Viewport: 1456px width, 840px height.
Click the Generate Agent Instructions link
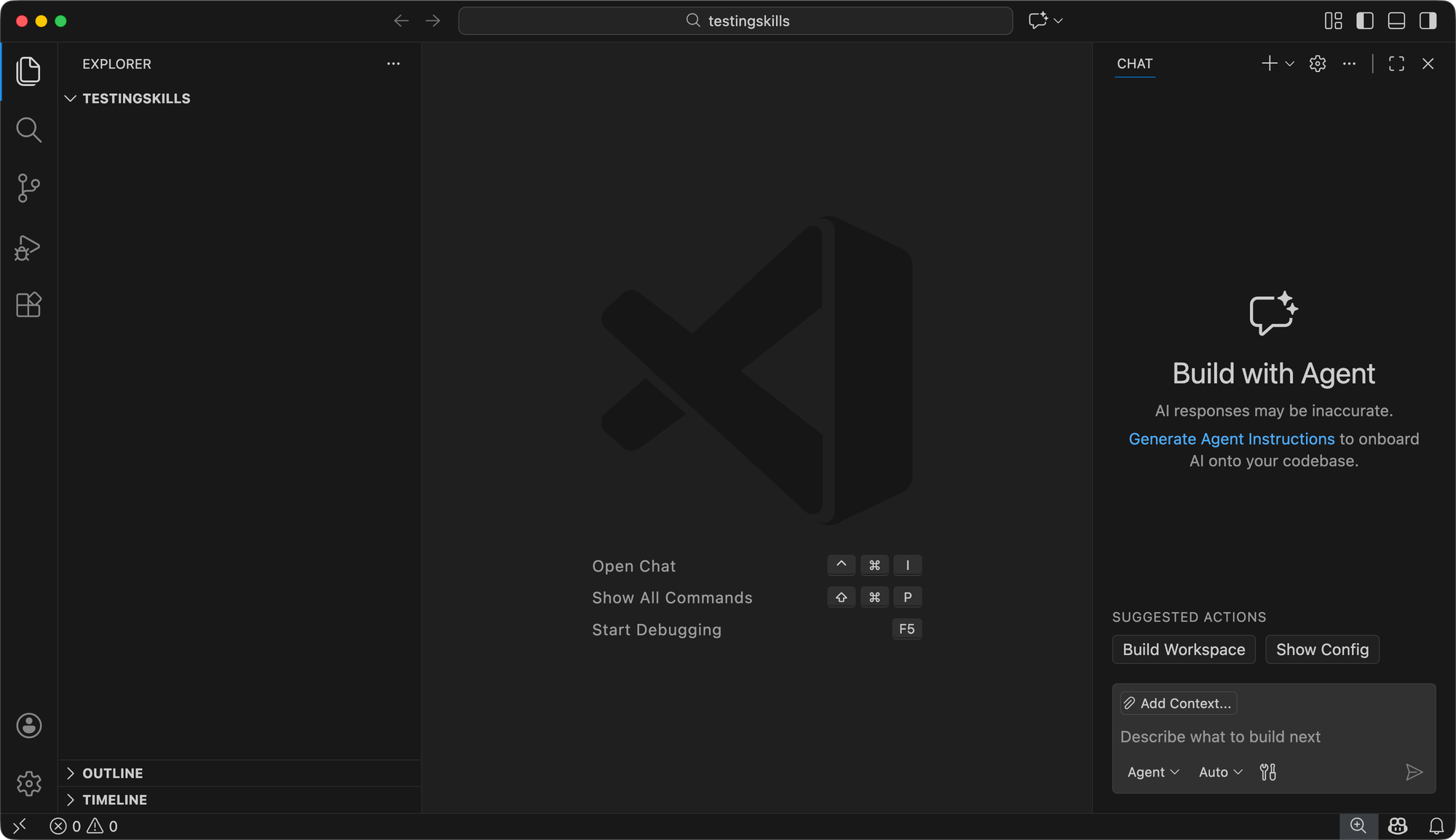point(1231,439)
